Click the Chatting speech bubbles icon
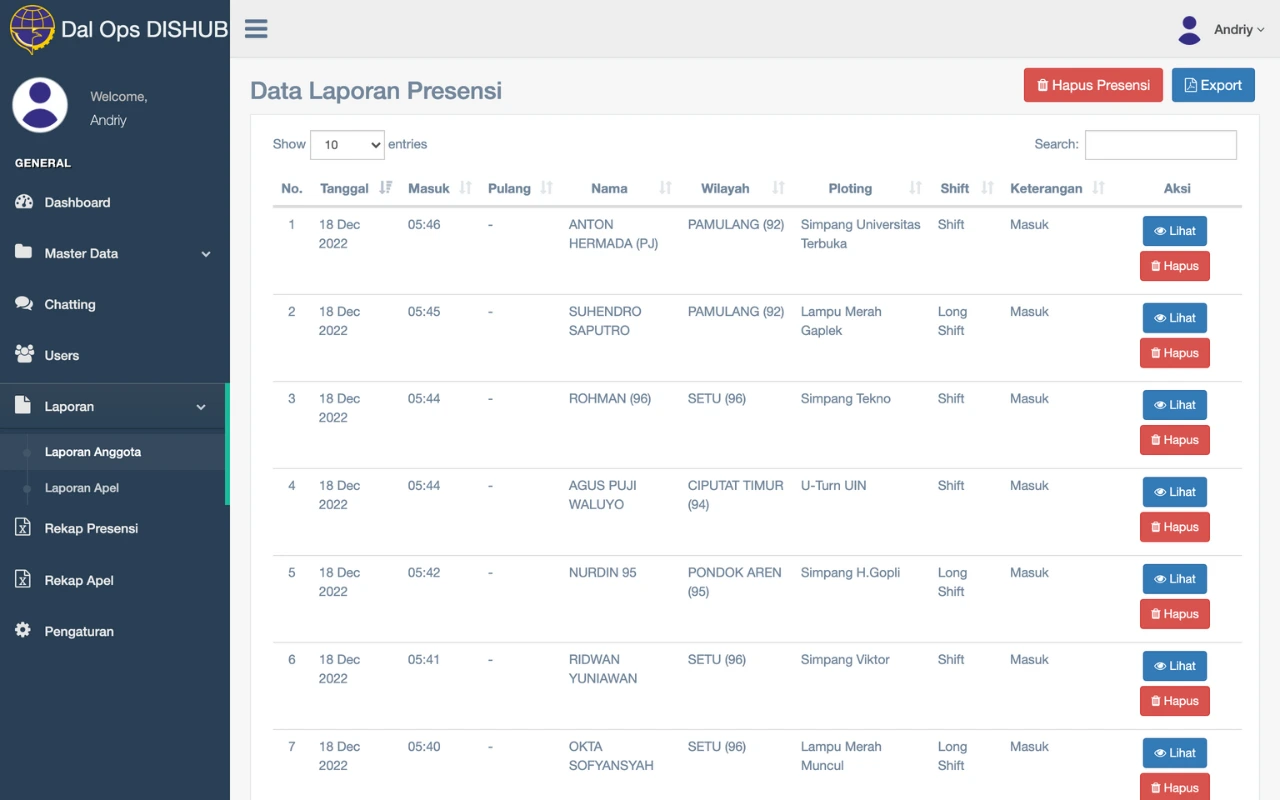 [24, 304]
